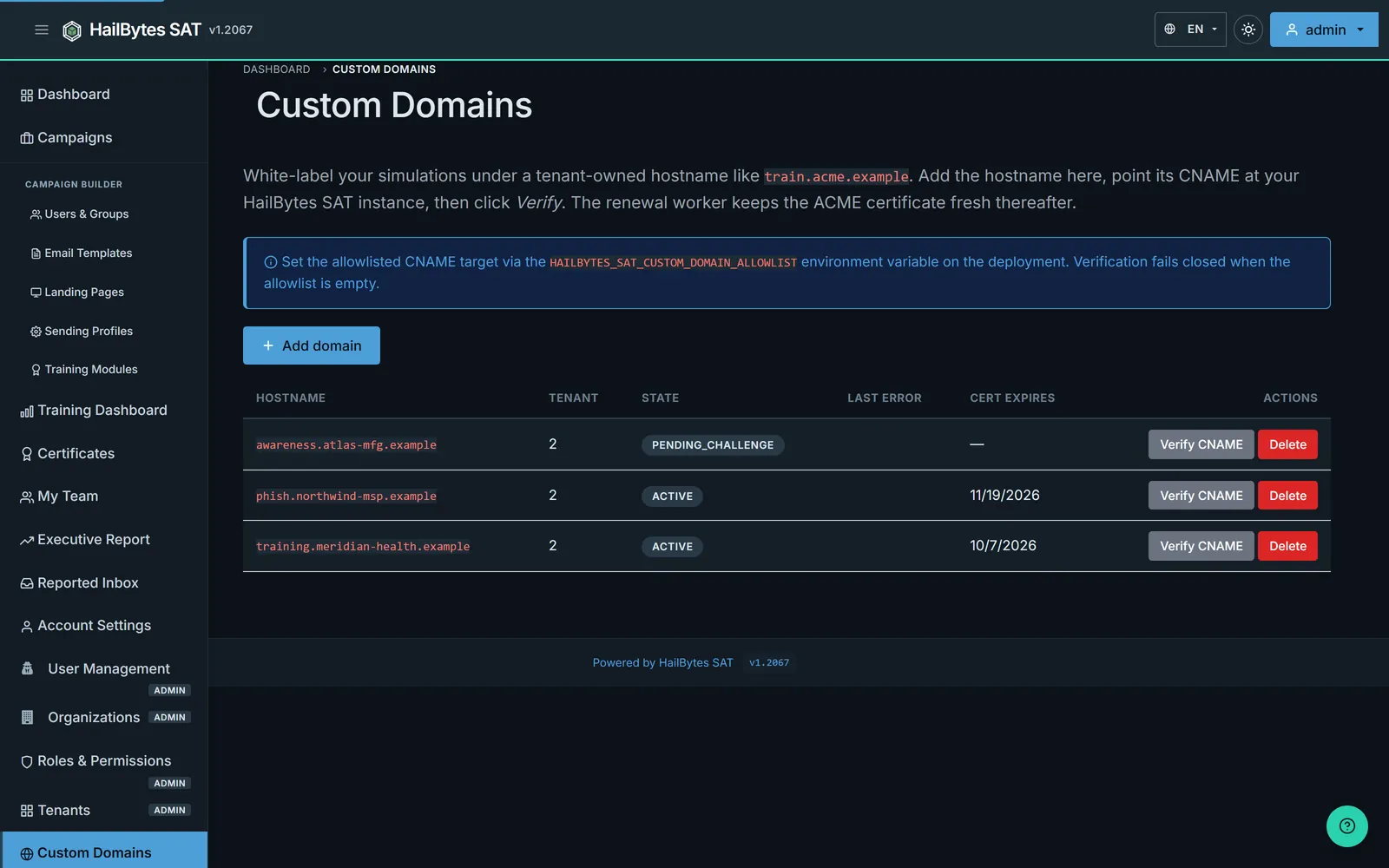This screenshot has width=1389, height=868.
Task: Click DASHBOARD breadcrumb link
Action: [x=276, y=69]
